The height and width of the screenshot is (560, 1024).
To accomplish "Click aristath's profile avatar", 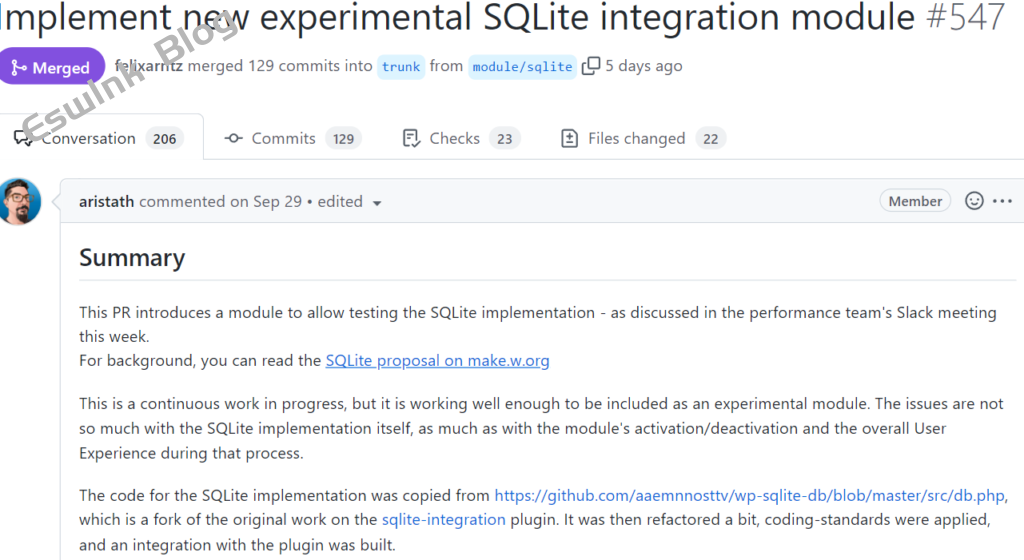I will pyautogui.click(x=20, y=202).
